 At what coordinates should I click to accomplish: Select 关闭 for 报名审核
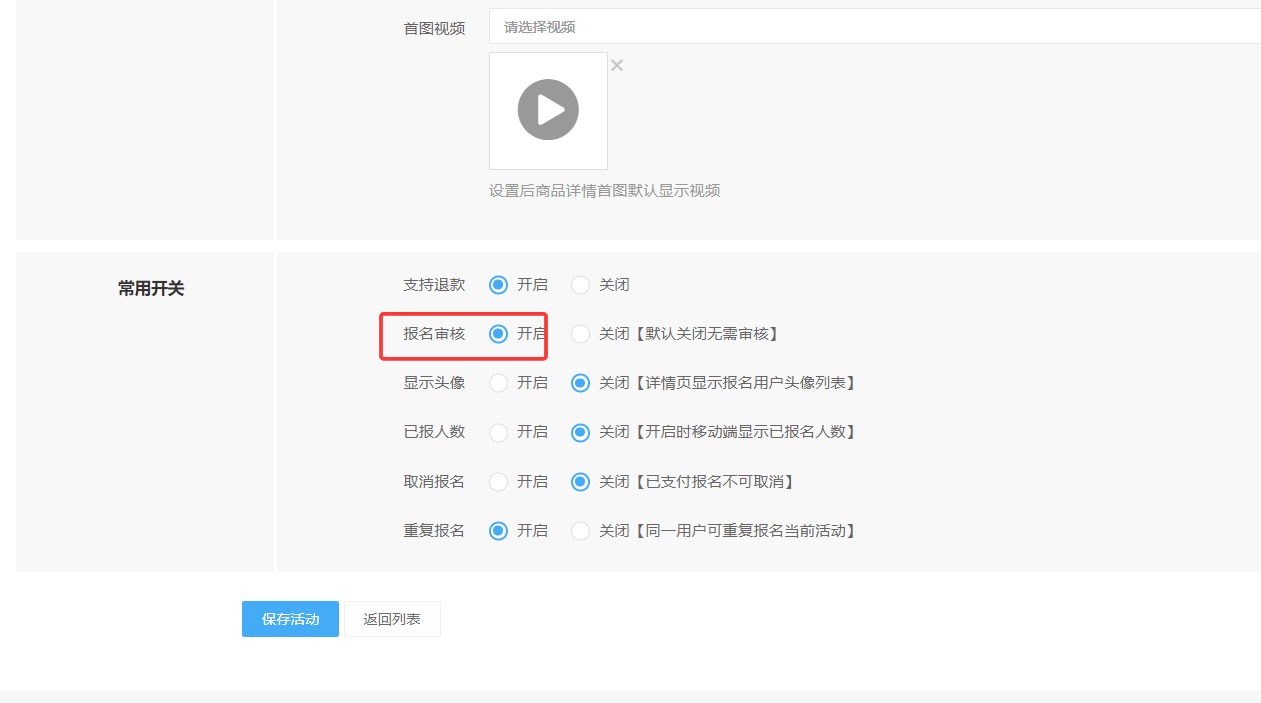pos(580,334)
